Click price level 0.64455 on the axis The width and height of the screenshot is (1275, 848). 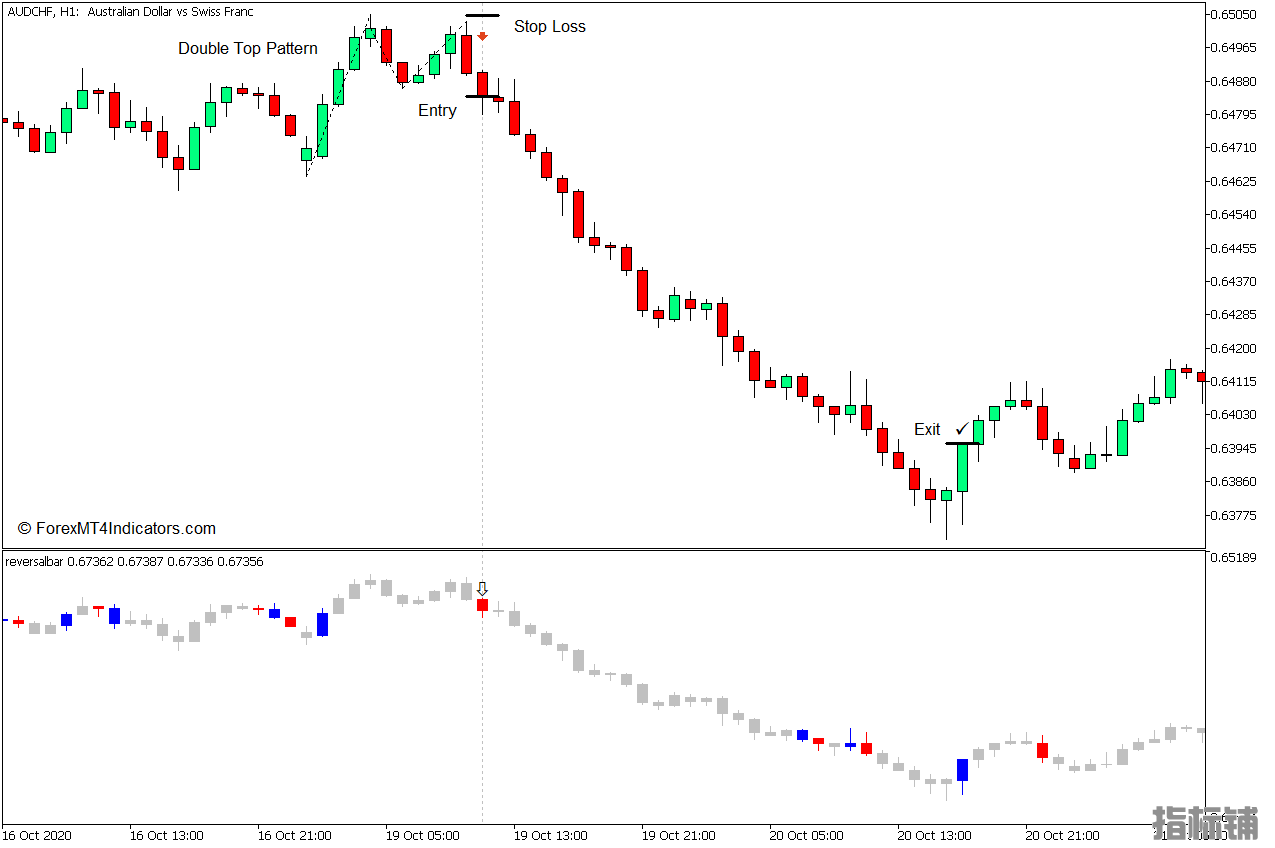point(1233,248)
